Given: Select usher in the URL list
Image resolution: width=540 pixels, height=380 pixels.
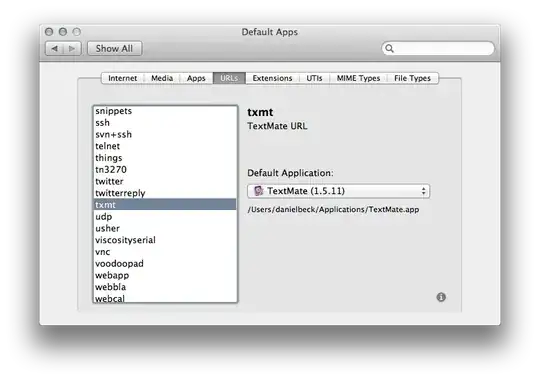Looking at the screenshot, I should coord(165,228).
